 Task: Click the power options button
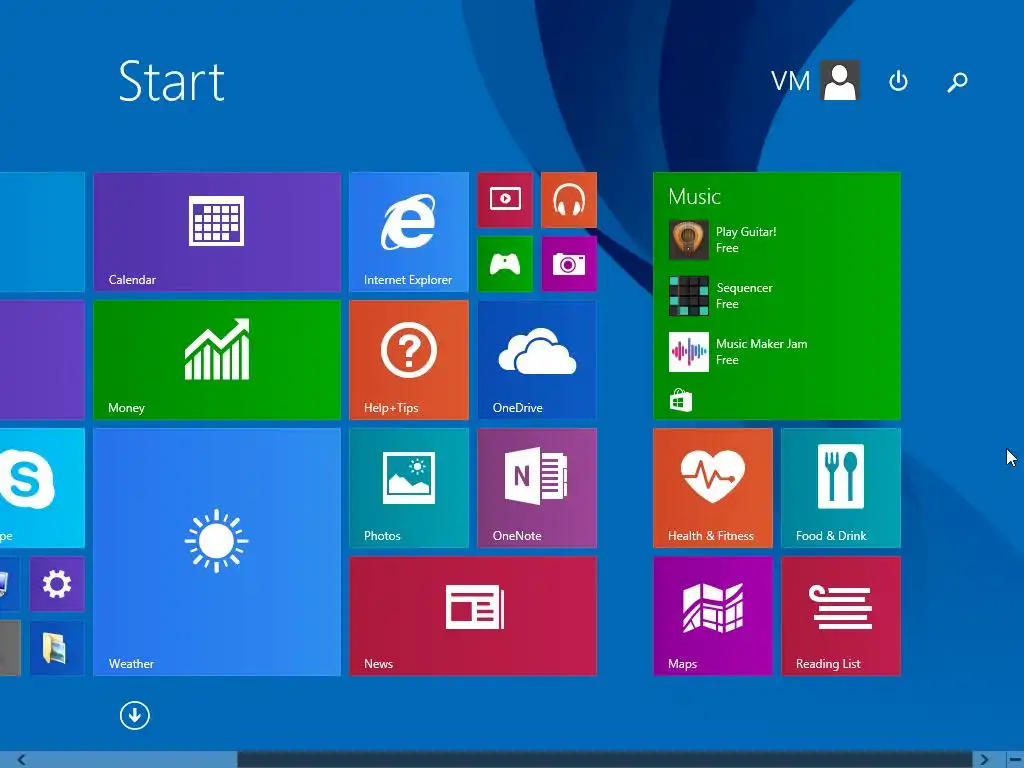[899, 82]
